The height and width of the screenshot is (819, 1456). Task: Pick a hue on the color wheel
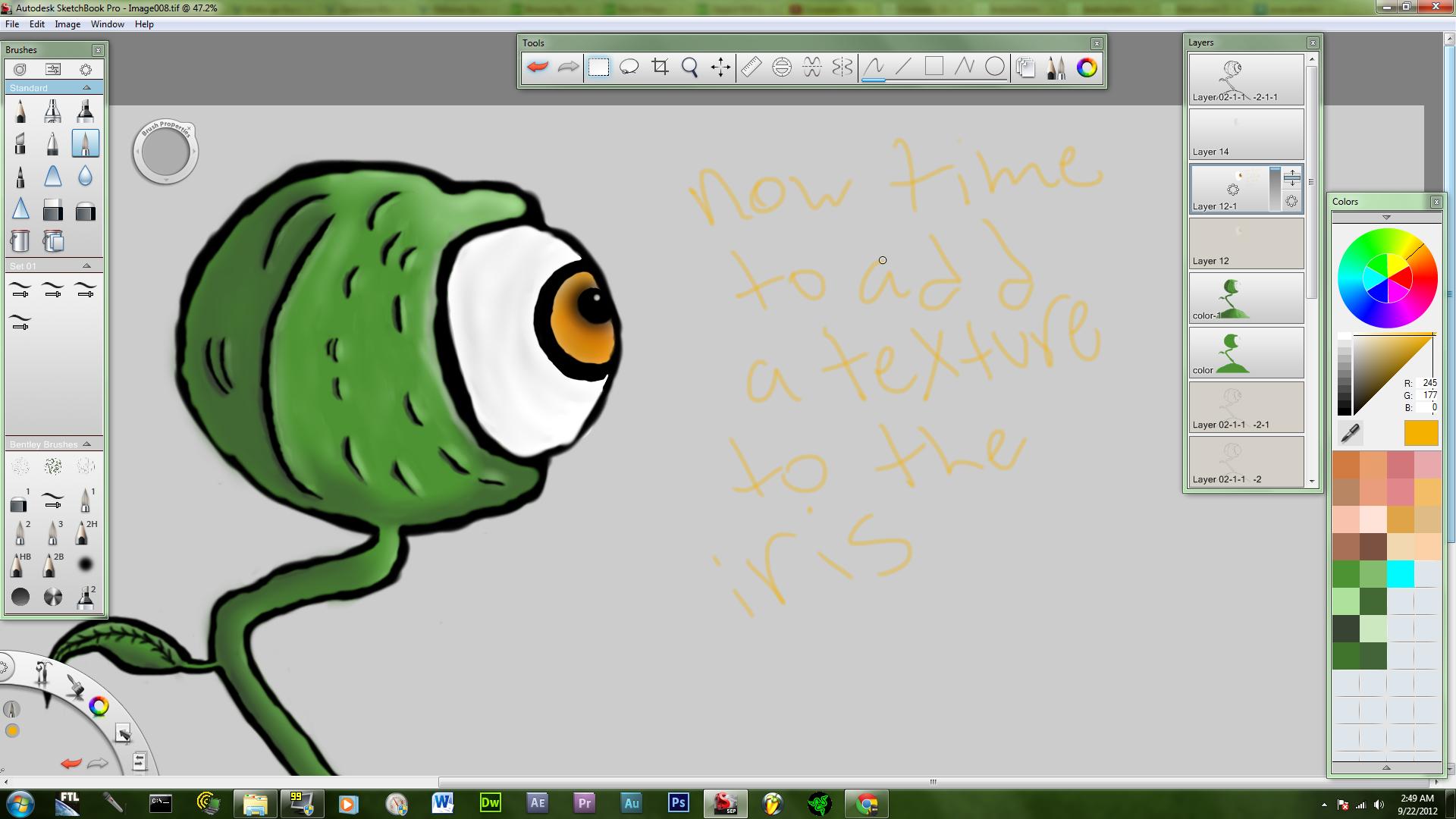pyautogui.click(x=1387, y=278)
